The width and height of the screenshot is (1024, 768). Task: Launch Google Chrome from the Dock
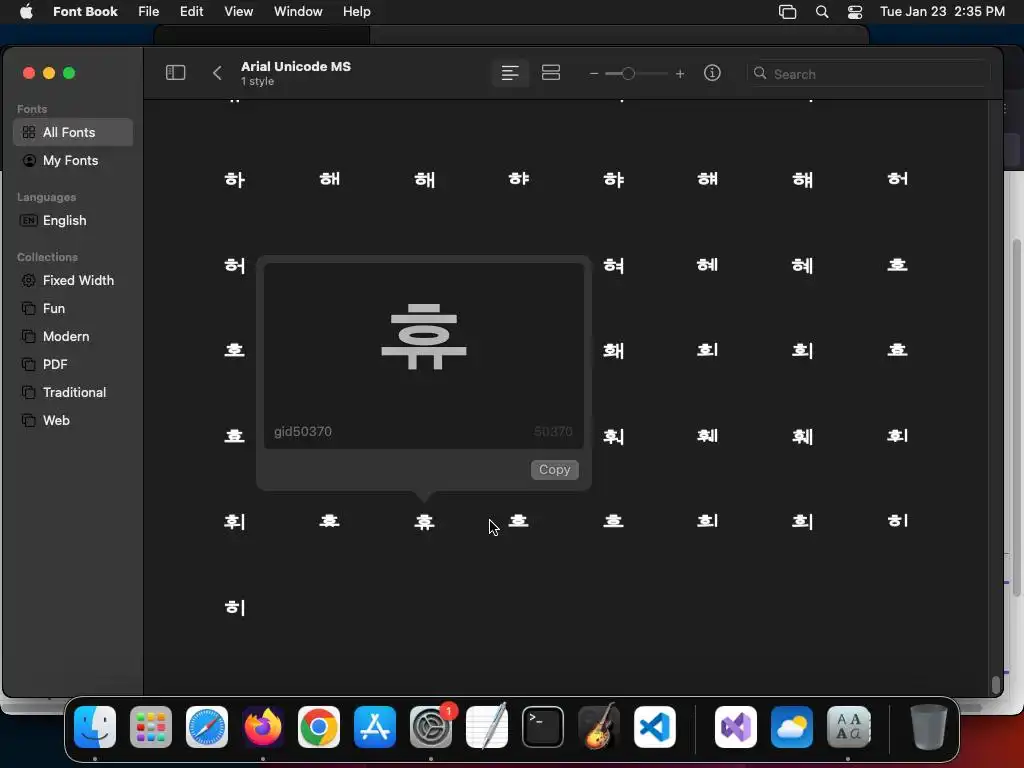coord(319,728)
